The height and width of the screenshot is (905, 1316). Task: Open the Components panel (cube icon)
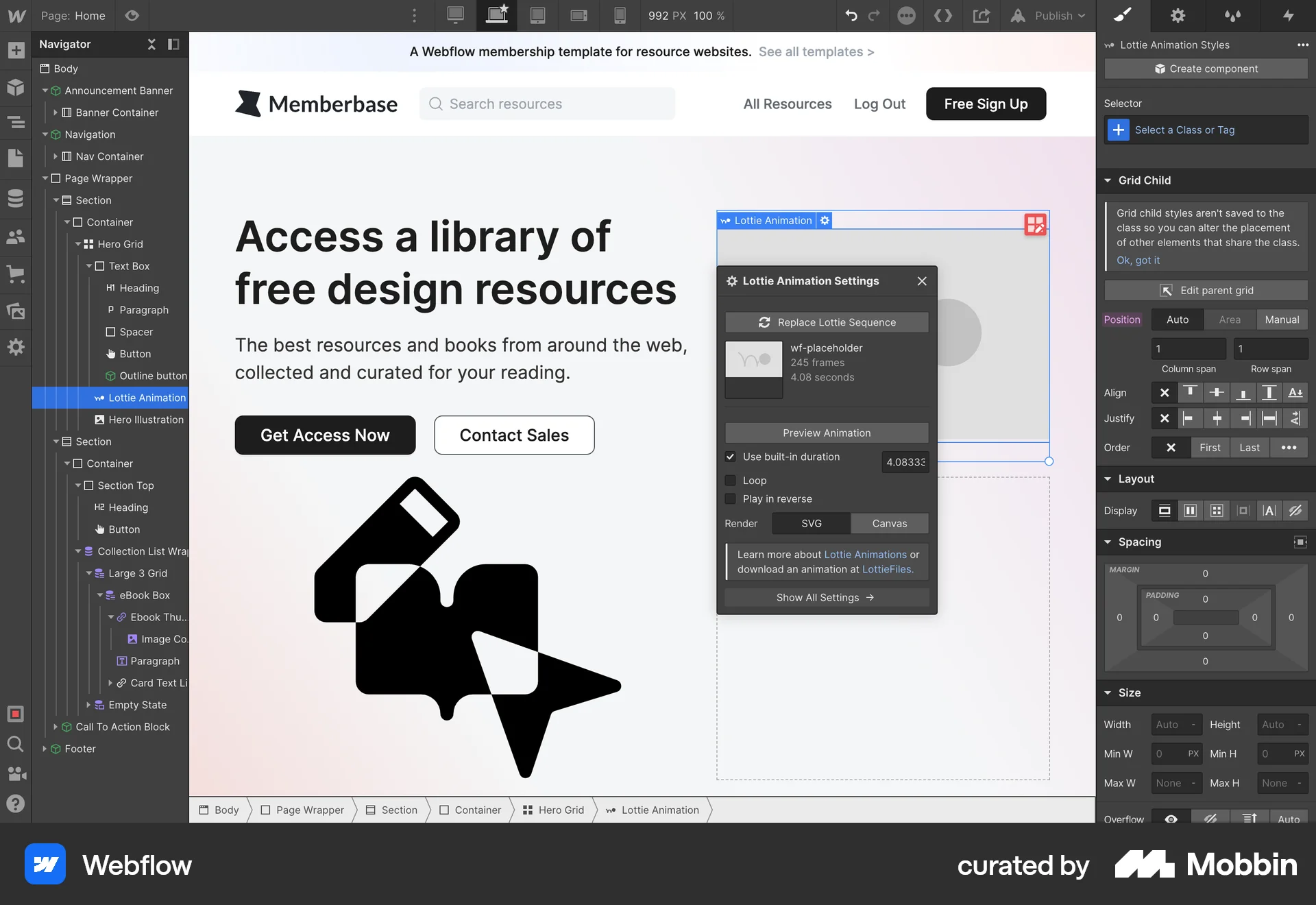pos(15,88)
